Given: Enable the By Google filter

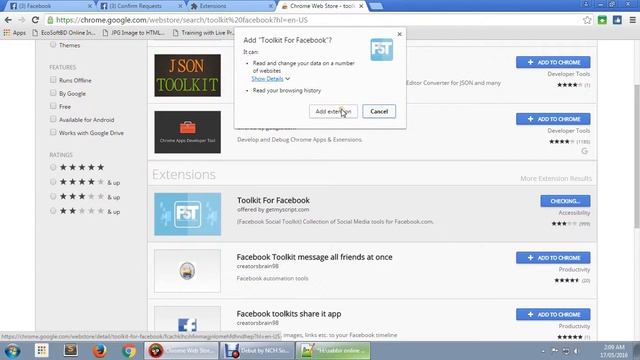Looking at the screenshot, I should (x=53, y=93).
